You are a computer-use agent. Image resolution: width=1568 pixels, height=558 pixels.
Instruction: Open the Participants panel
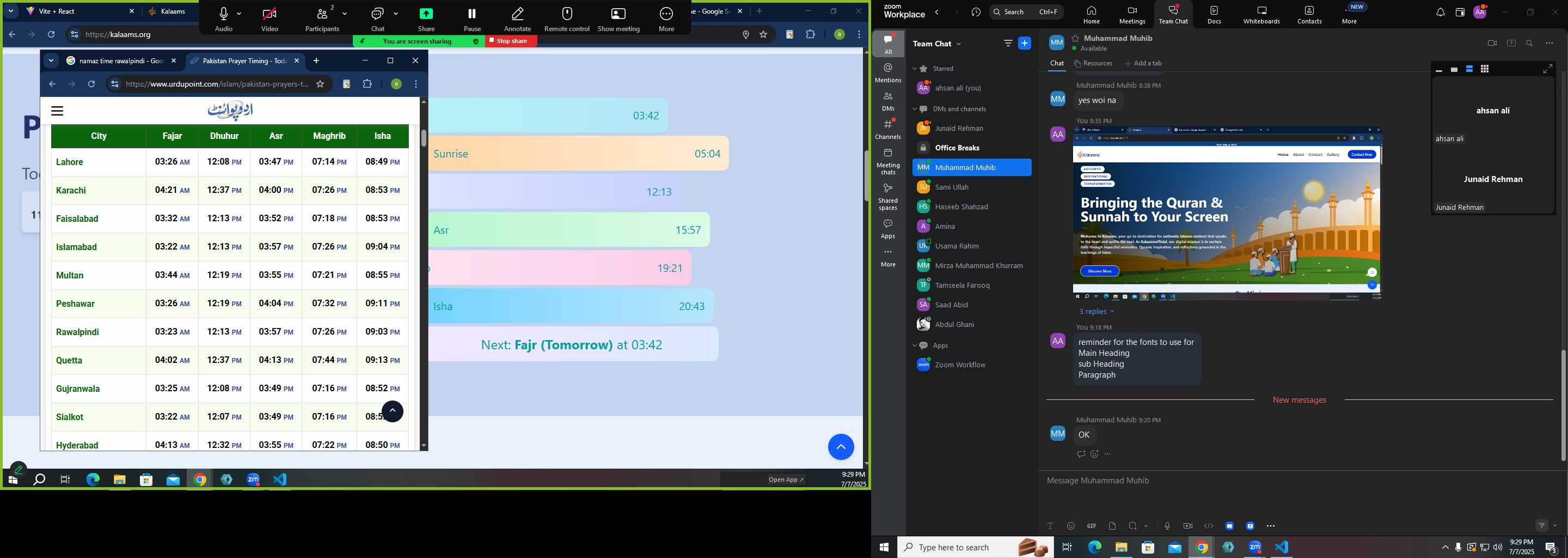pos(322,19)
